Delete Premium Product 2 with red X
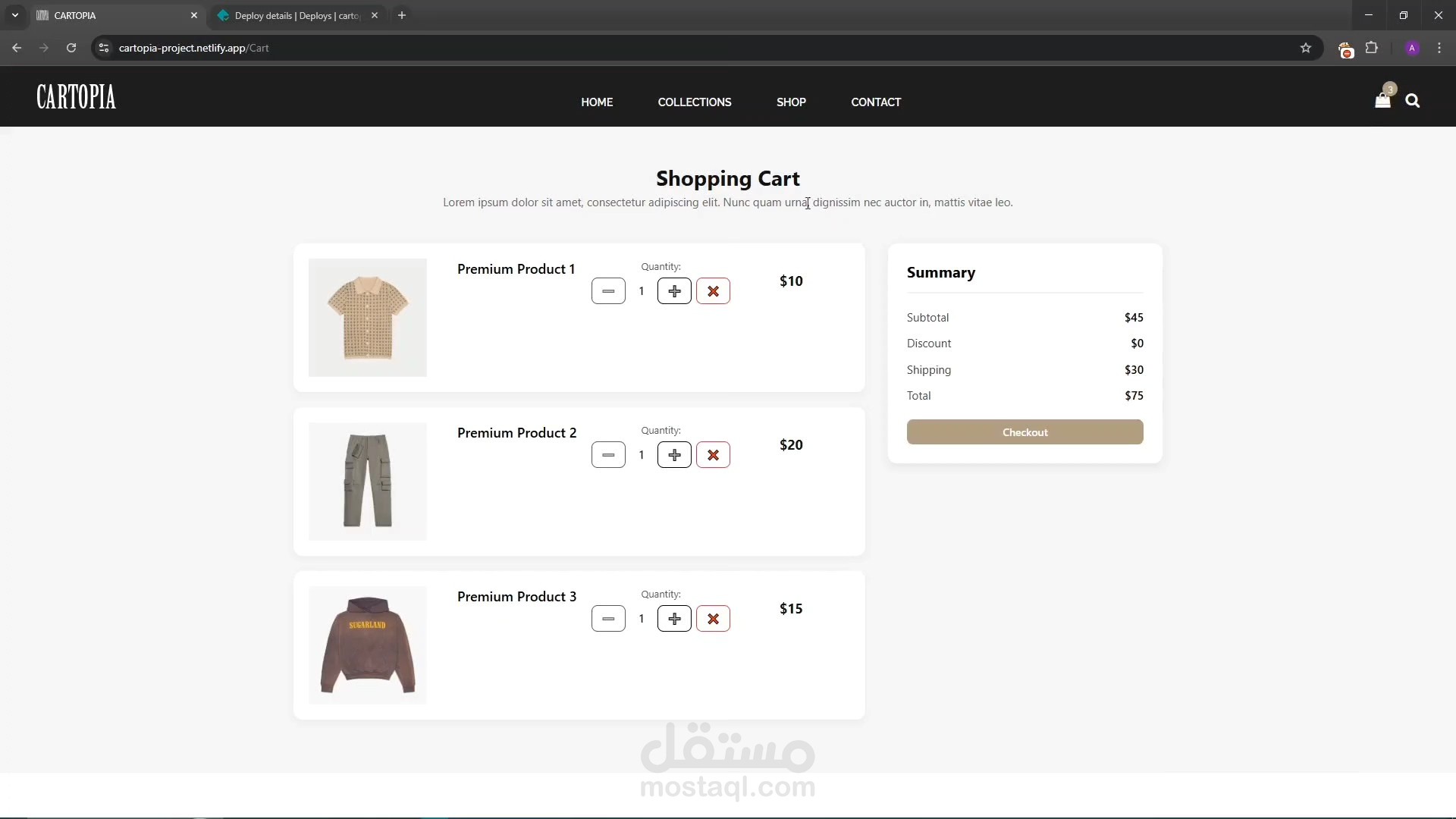The image size is (1456, 819). pos(713,455)
